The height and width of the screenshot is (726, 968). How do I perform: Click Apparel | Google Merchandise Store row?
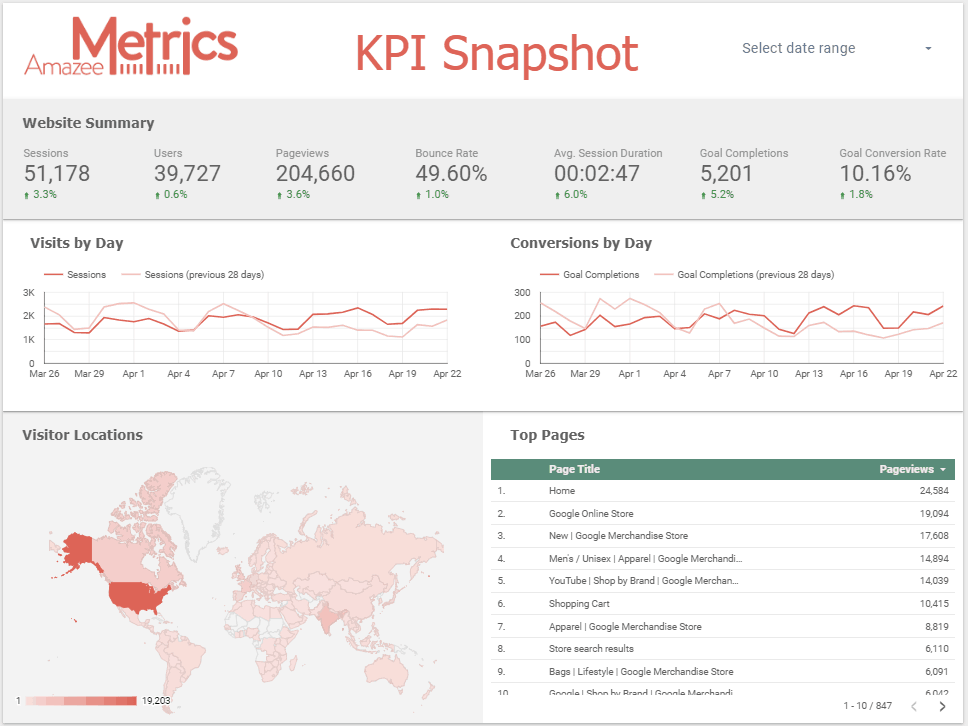(723, 627)
